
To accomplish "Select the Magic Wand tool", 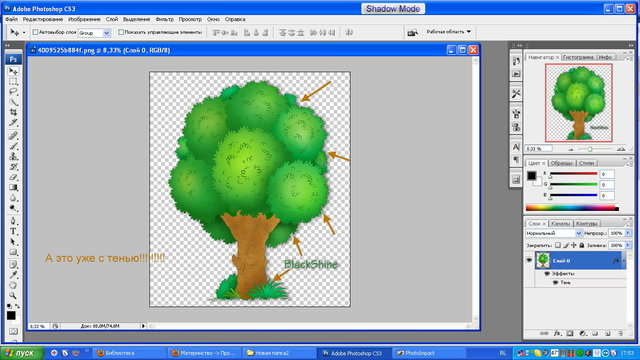I will coord(13,102).
